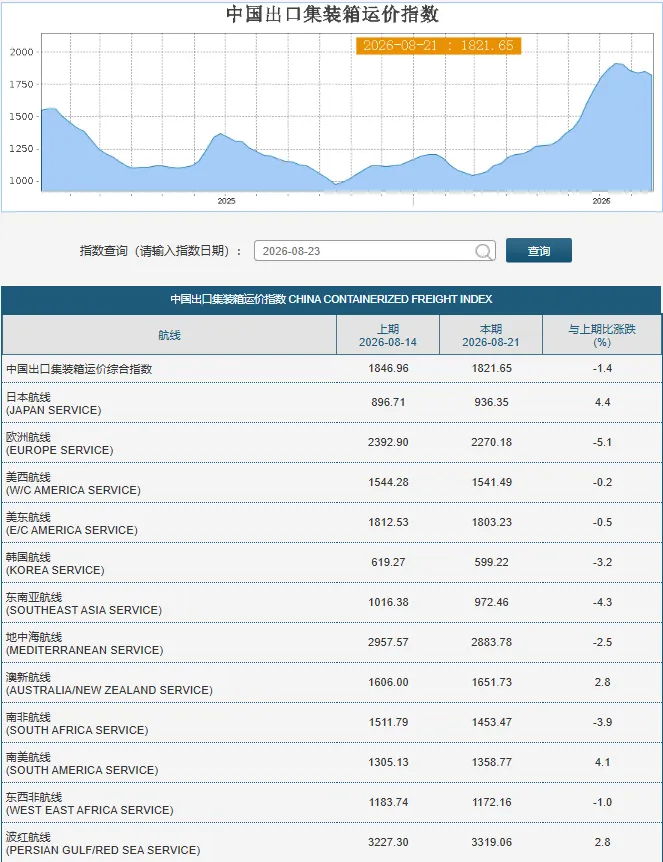
Task: Click West East Africa previous value 1183.74
Action: 388,803
